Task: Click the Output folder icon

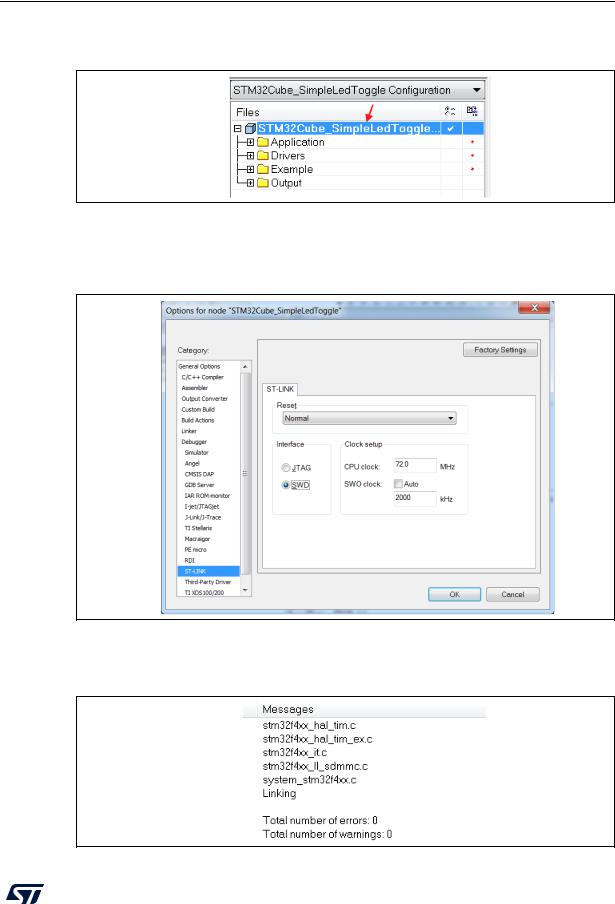Action: pos(263,183)
